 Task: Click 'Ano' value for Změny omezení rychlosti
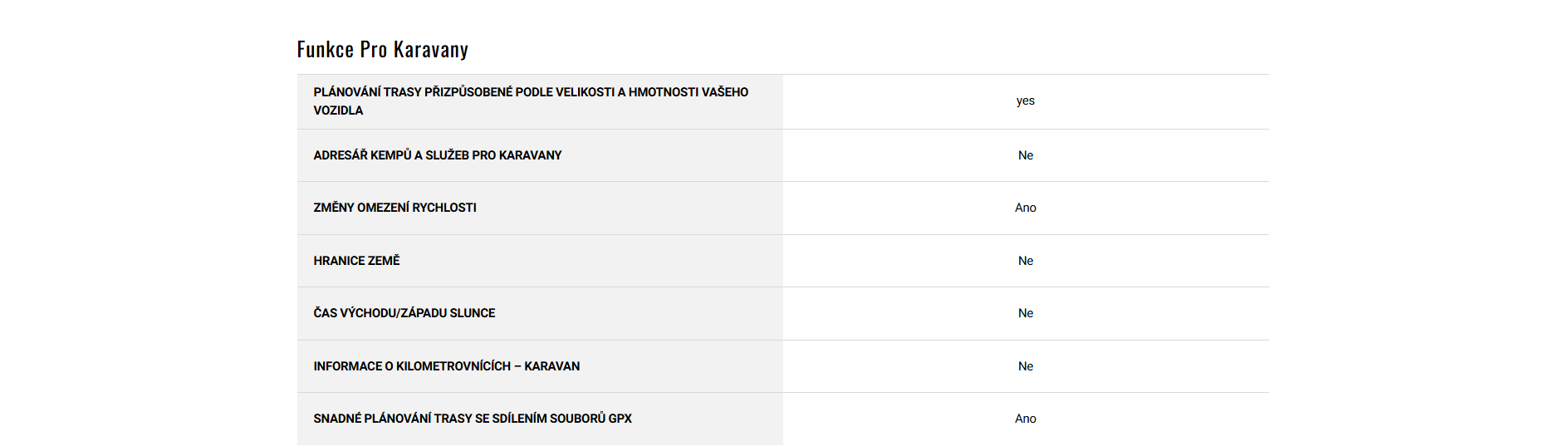(x=1025, y=208)
